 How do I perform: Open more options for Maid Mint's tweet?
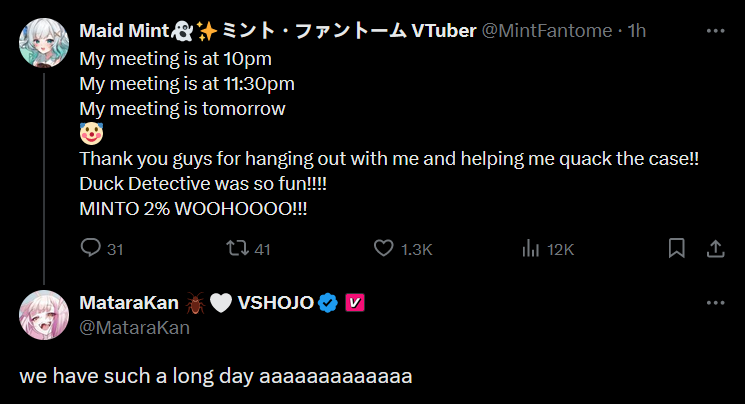pyautogui.click(x=715, y=30)
